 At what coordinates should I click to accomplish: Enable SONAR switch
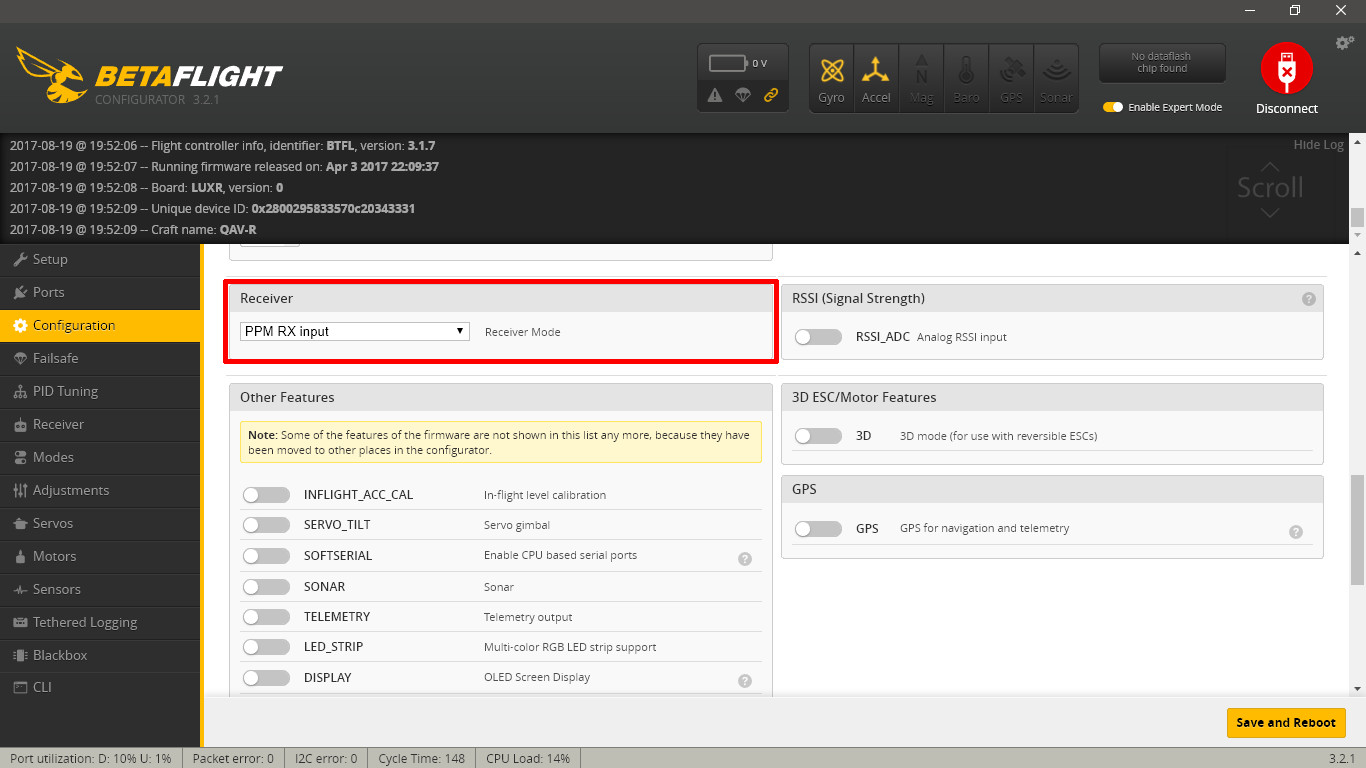pyautogui.click(x=266, y=586)
